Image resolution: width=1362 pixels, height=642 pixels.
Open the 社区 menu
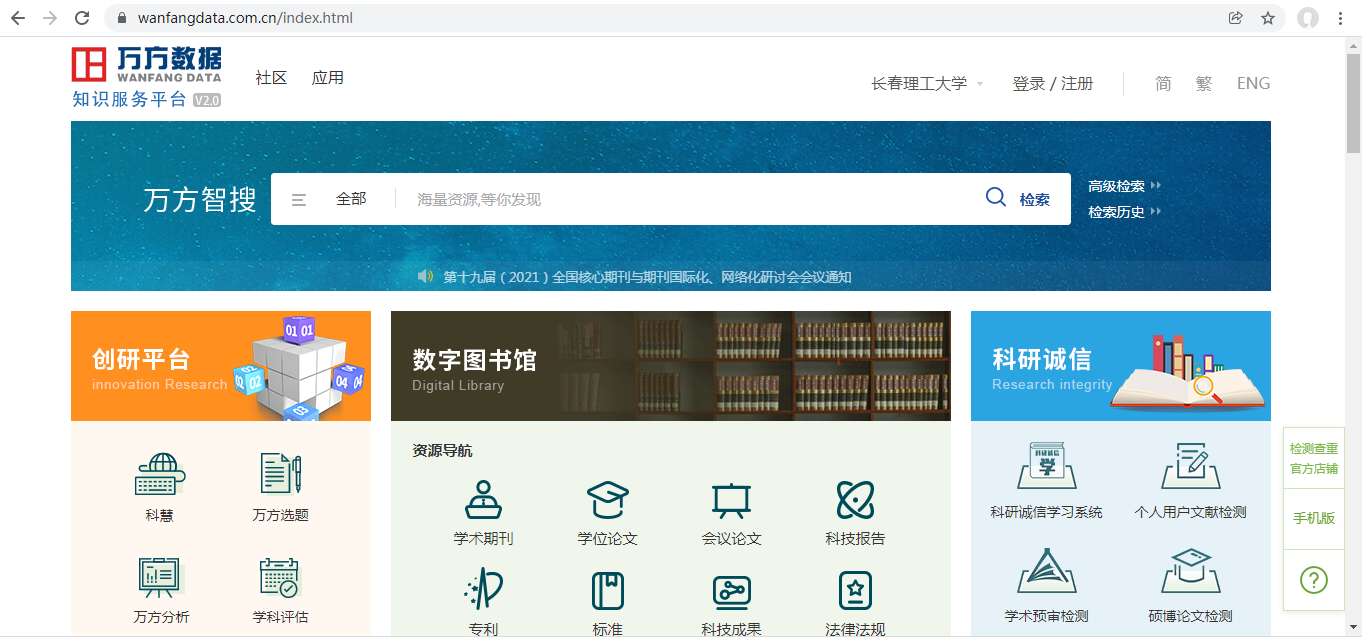[x=271, y=78]
